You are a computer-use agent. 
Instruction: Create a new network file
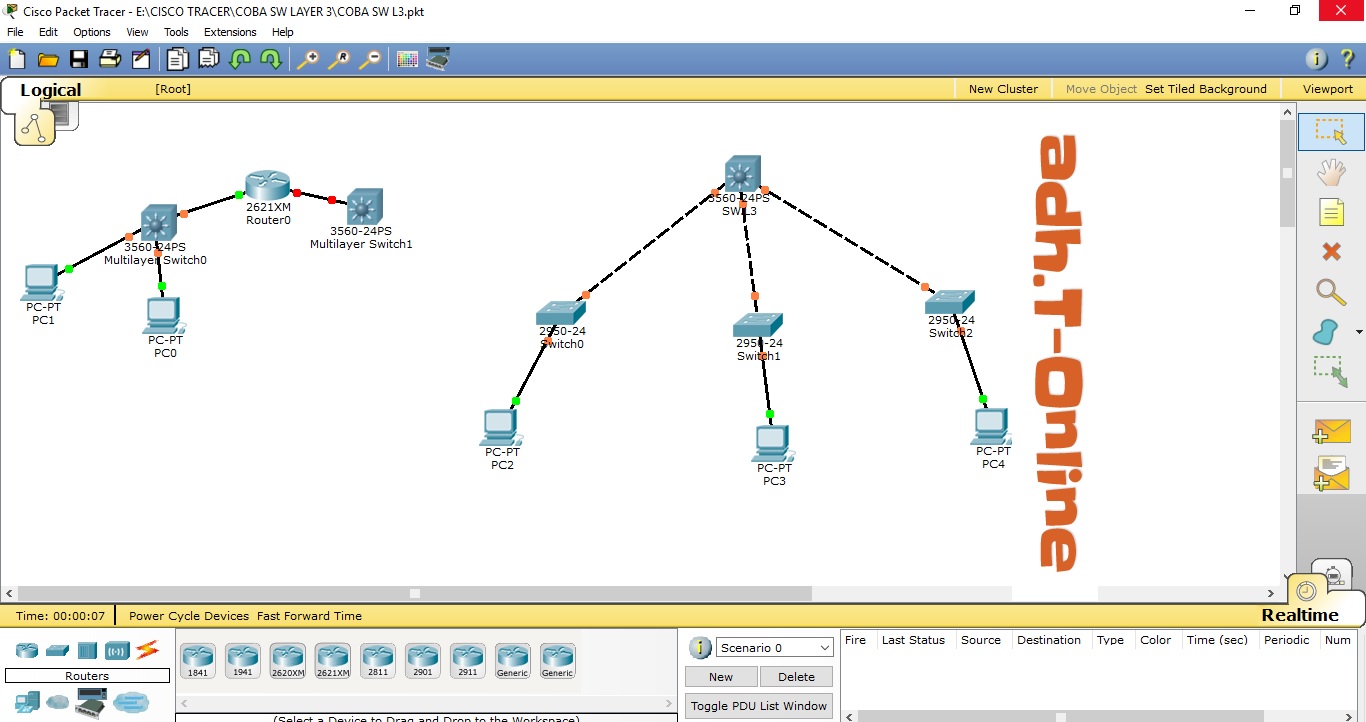tap(17, 59)
